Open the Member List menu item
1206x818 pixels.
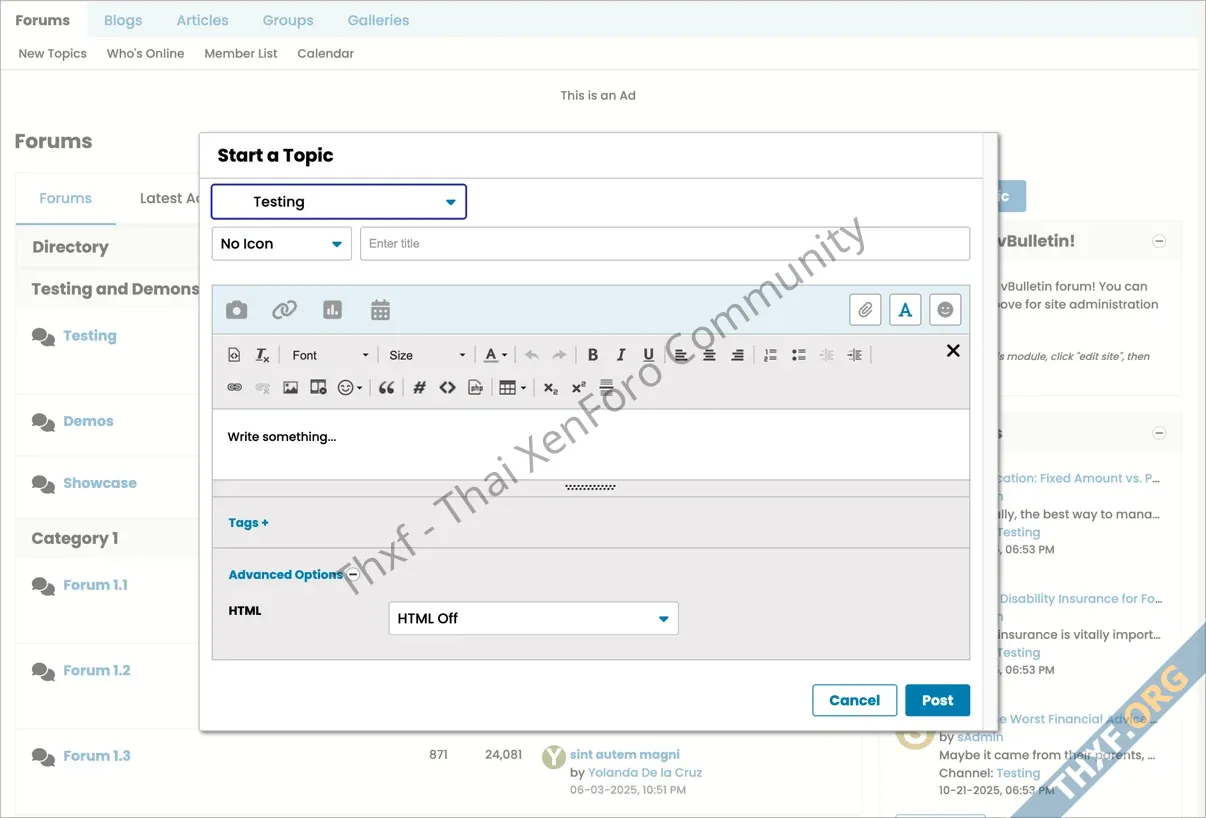(x=240, y=53)
